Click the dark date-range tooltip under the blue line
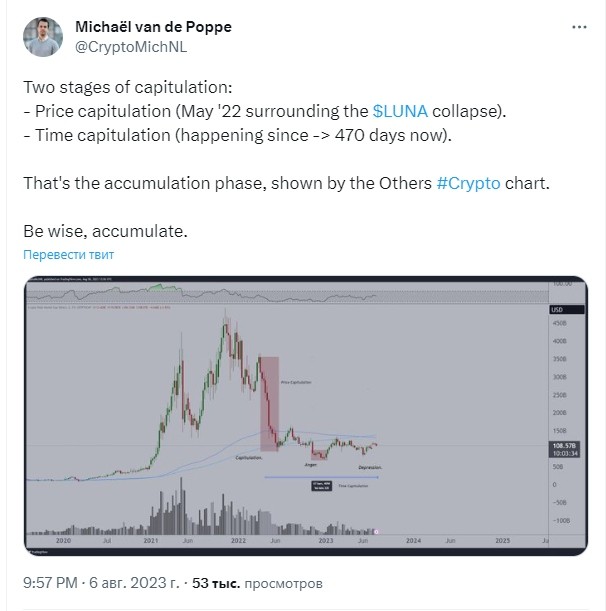The height and width of the screenshot is (611, 606). click(322, 486)
